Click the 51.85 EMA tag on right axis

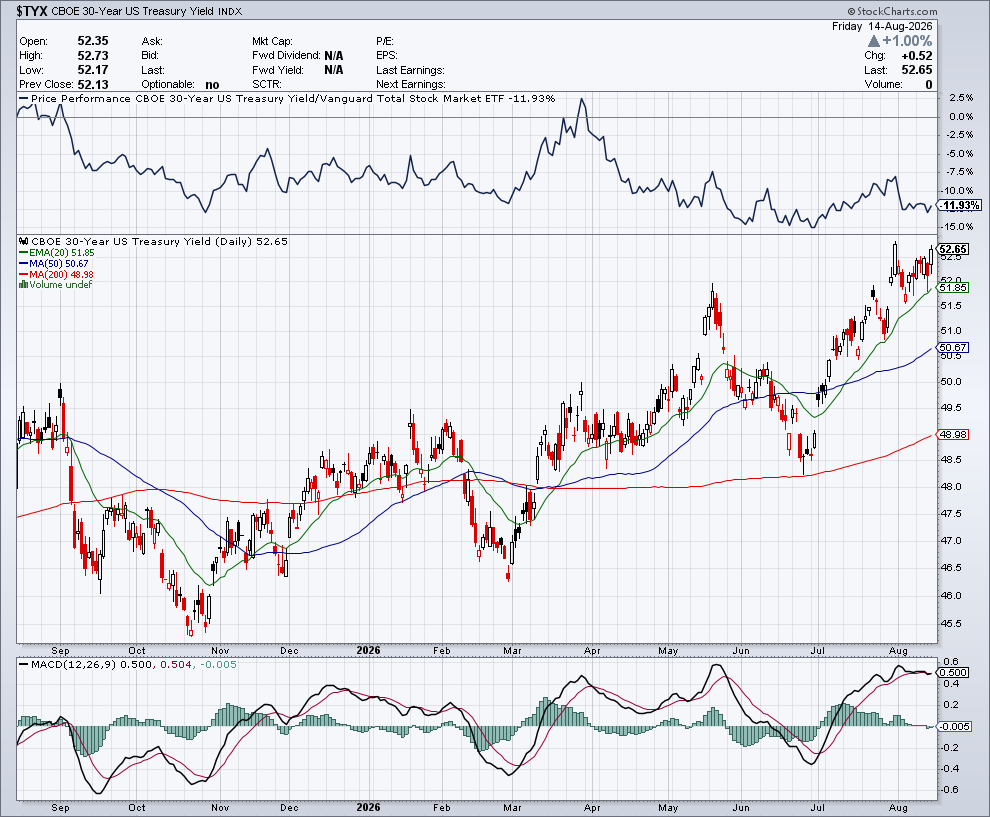[x=953, y=287]
